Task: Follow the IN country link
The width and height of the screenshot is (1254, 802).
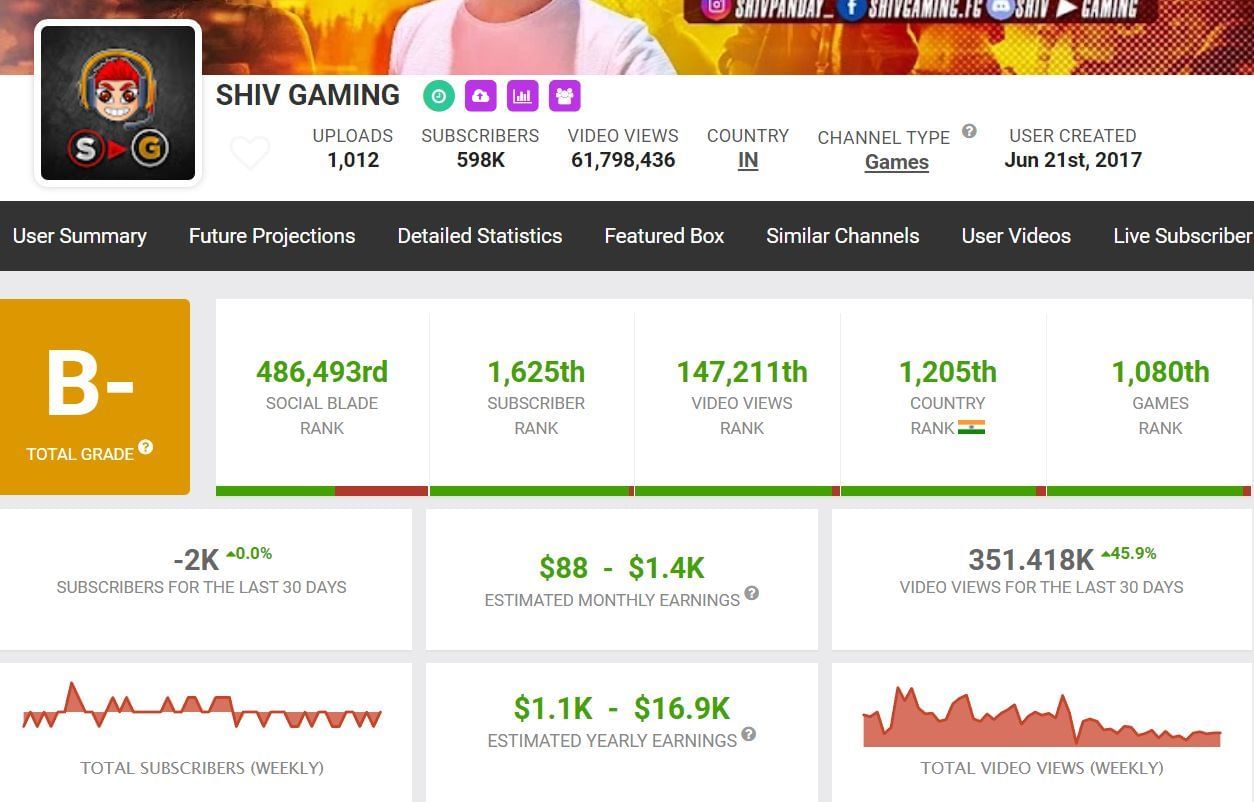Action: (x=748, y=160)
